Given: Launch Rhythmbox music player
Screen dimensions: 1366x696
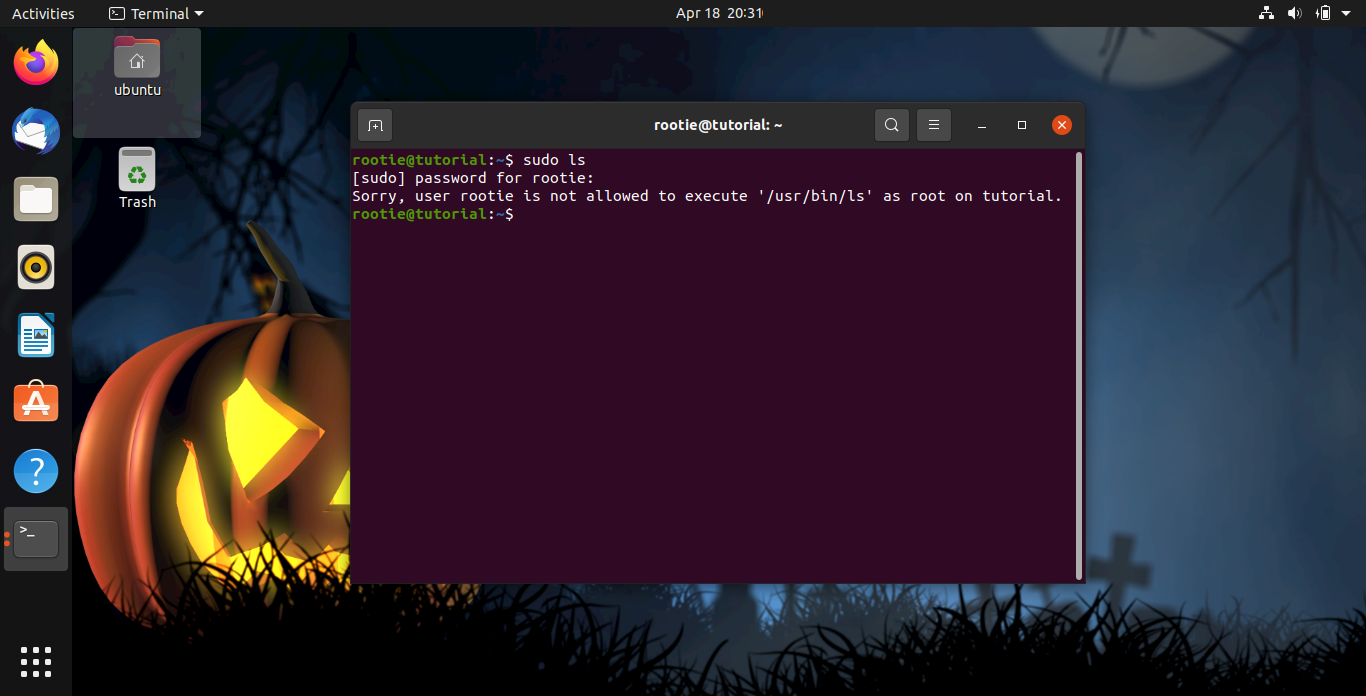Looking at the screenshot, I should (35, 267).
